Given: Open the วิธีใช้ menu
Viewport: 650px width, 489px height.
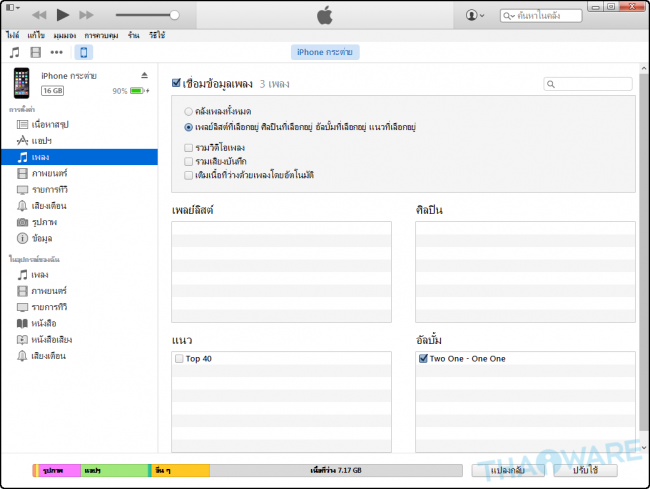Looking at the screenshot, I should coord(157,35).
